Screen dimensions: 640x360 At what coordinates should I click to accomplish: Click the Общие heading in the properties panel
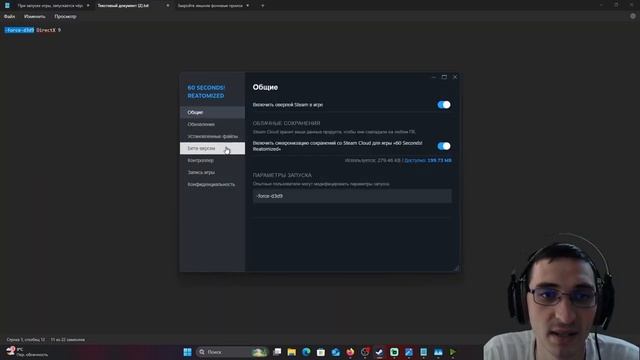pos(265,87)
